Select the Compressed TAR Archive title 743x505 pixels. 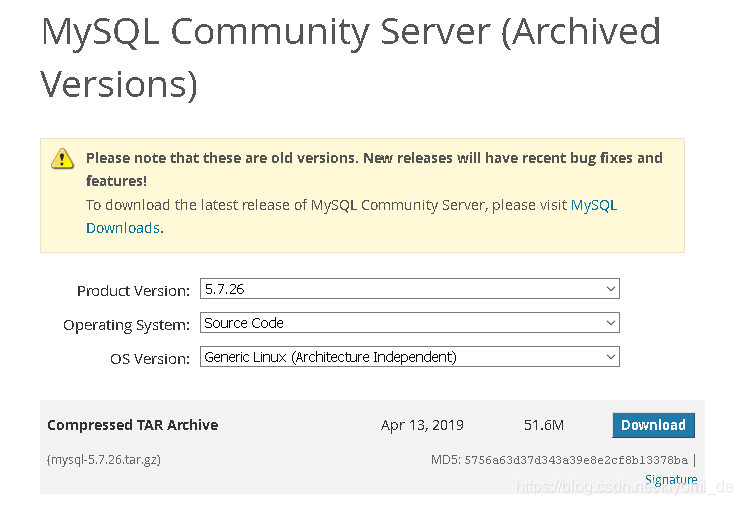pyautogui.click(x=133, y=425)
